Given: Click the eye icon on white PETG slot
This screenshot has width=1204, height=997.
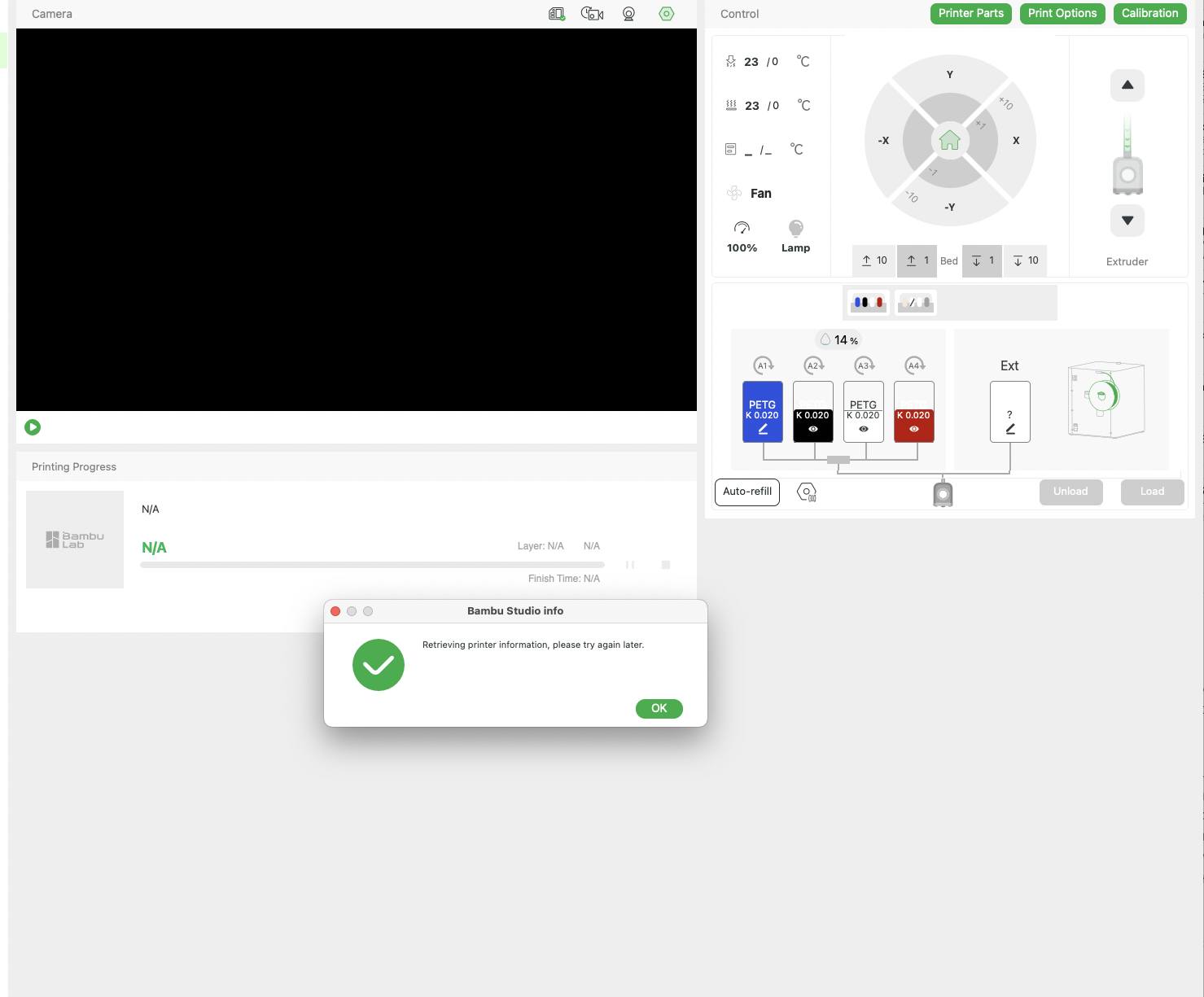Looking at the screenshot, I should point(864,429).
